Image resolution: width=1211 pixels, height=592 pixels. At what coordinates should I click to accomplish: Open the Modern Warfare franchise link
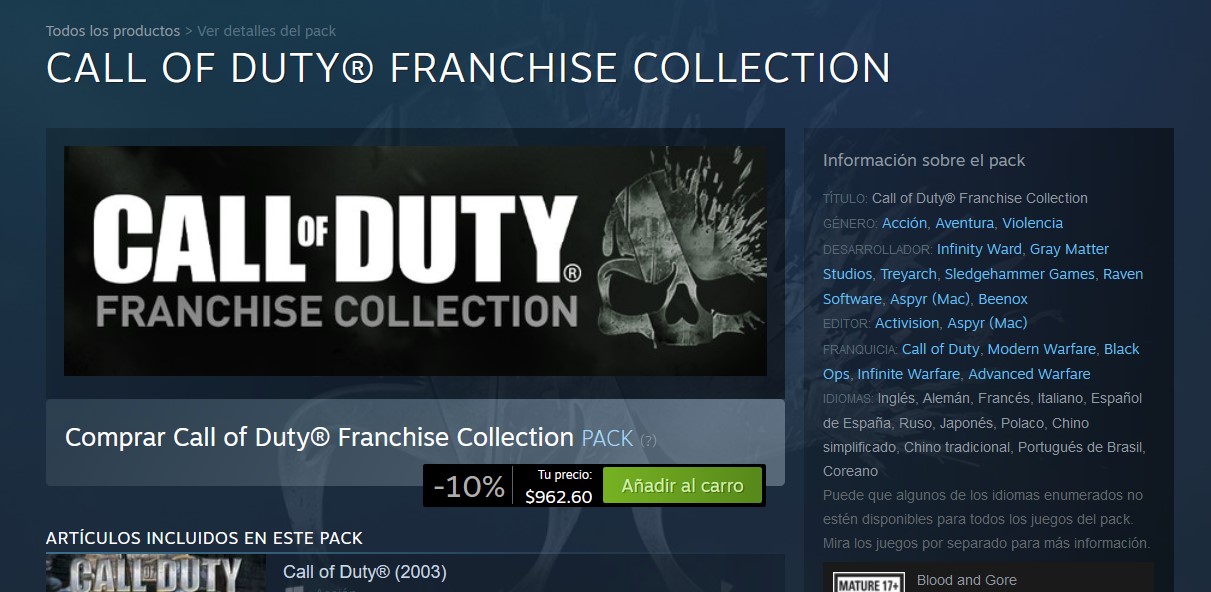pyautogui.click(x=1041, y=349)
